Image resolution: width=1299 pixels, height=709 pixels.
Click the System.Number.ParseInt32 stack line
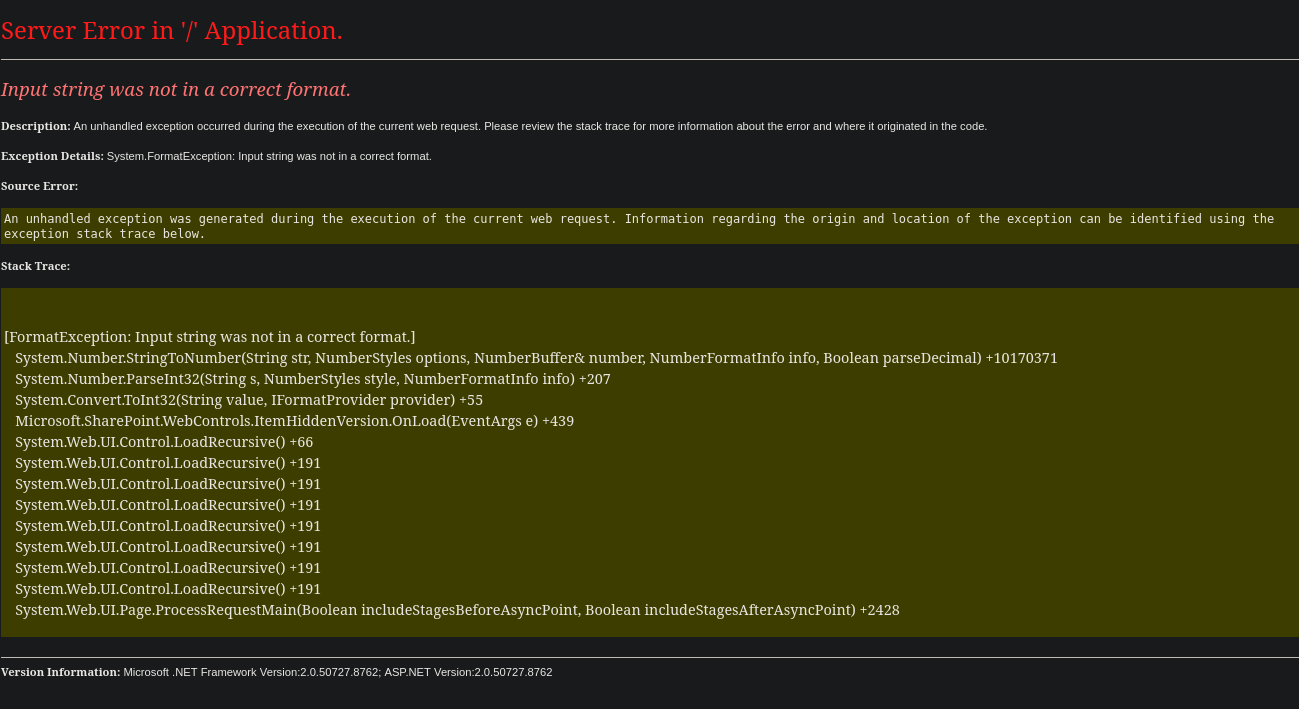313,379
